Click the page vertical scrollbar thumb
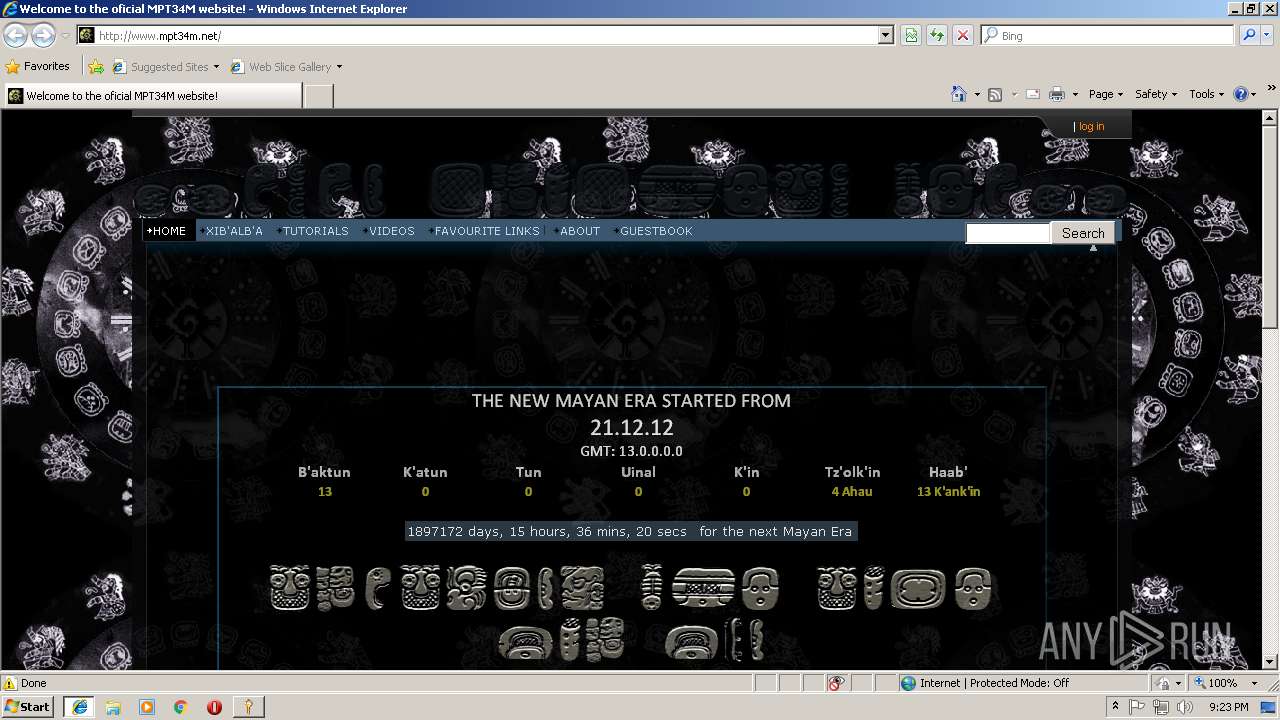The height and width of the screenshot is (720, 1280). (1270, 226)
